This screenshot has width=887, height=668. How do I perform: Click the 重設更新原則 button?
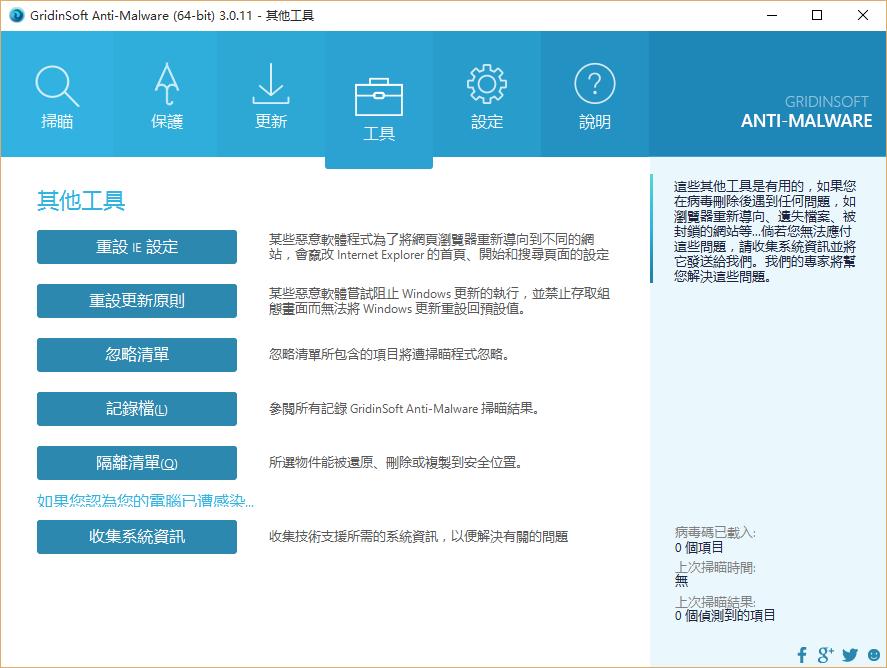click(137, 301)
